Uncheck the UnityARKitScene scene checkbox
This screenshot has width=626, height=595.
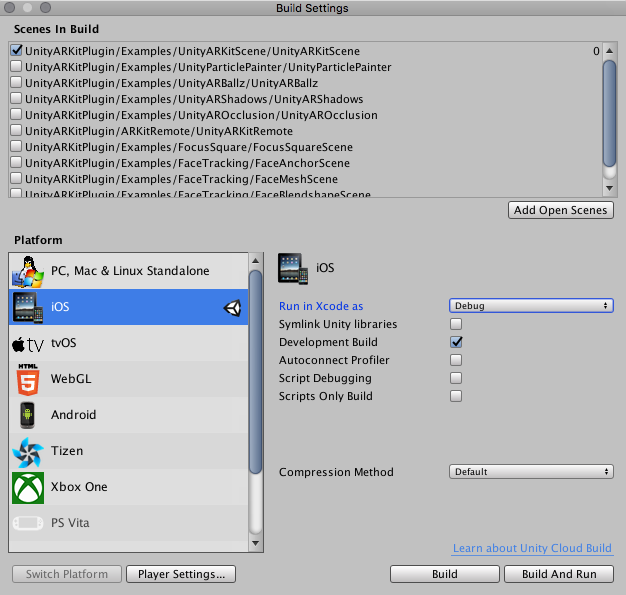click(x=16, y=50)
